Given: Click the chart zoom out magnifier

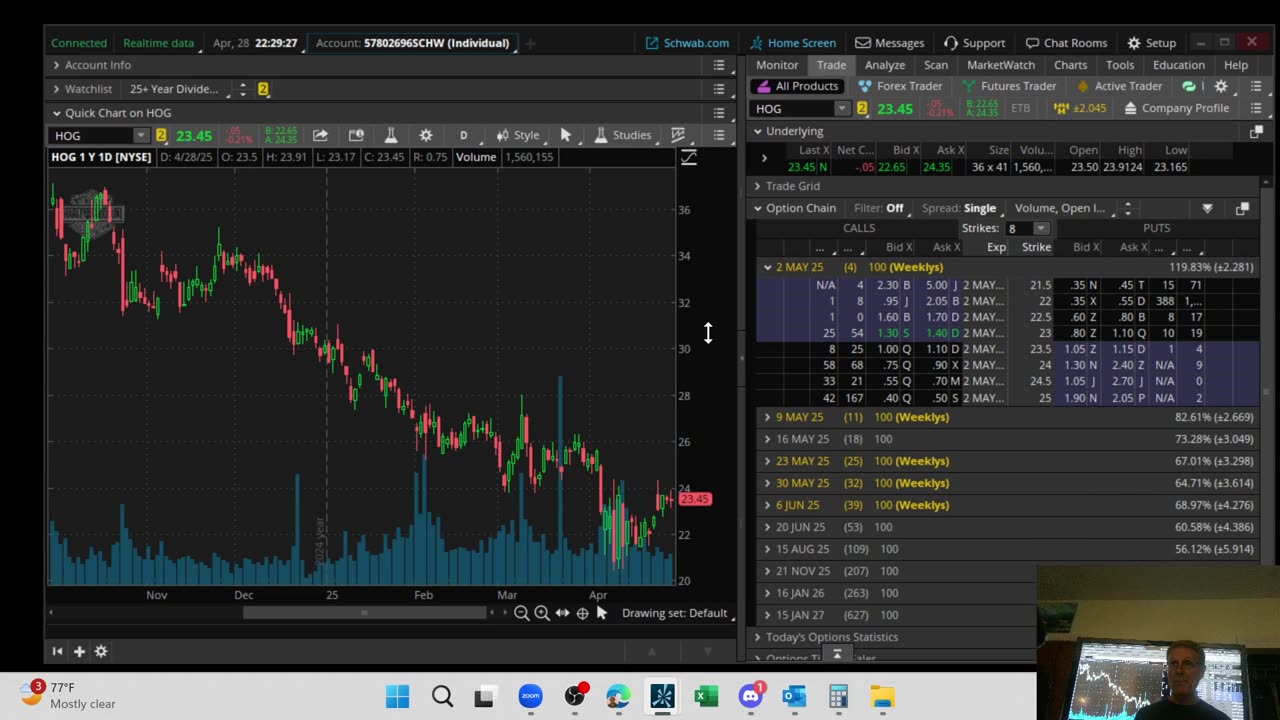Looking at the screenshot, I should click(521, 613).
